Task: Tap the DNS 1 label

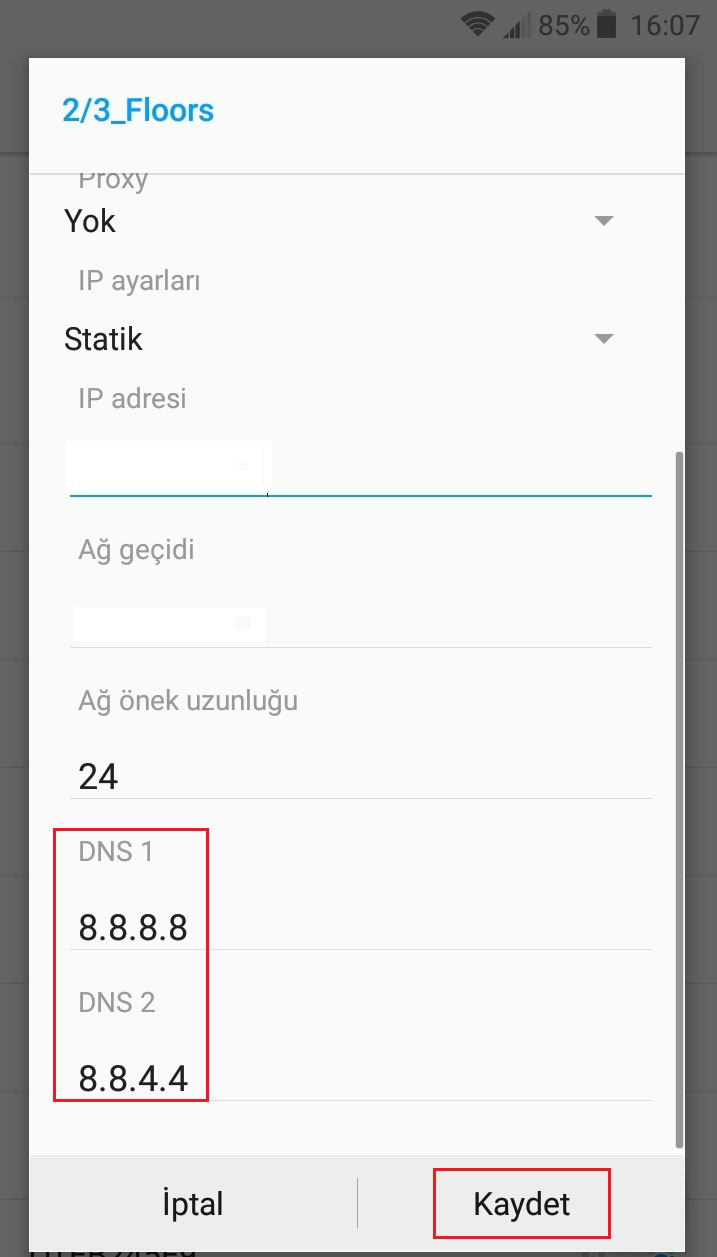Action: [x=116, y=852]
